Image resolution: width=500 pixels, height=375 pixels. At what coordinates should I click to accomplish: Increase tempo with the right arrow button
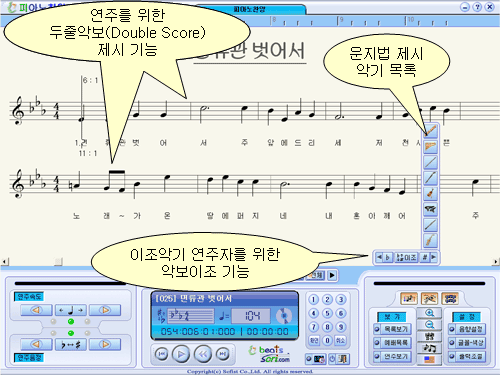(105, 310)
